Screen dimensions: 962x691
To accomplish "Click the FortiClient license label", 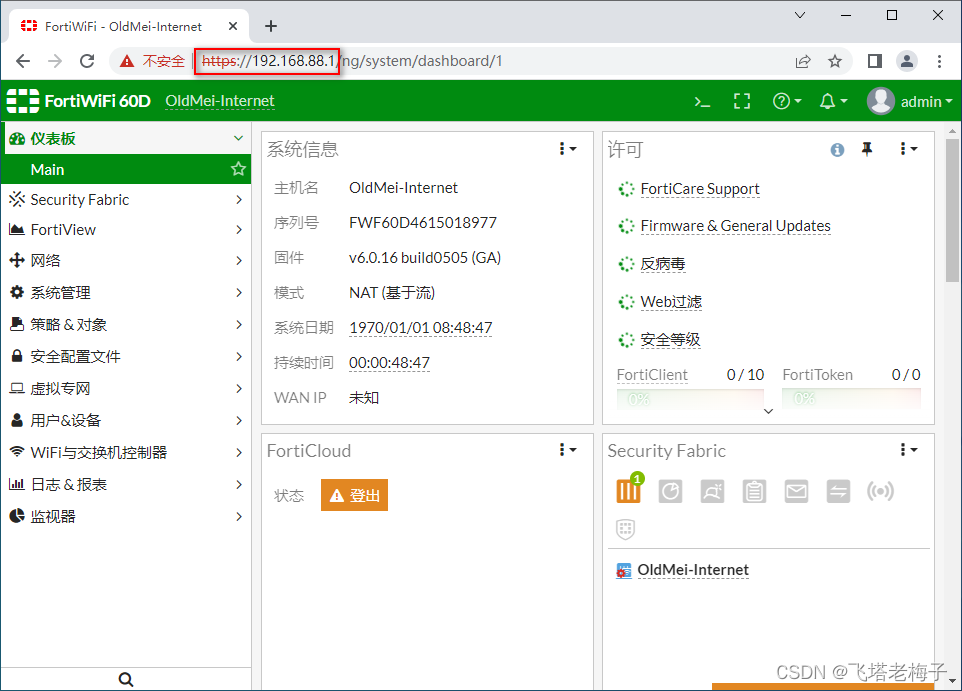I will (652, 375).
